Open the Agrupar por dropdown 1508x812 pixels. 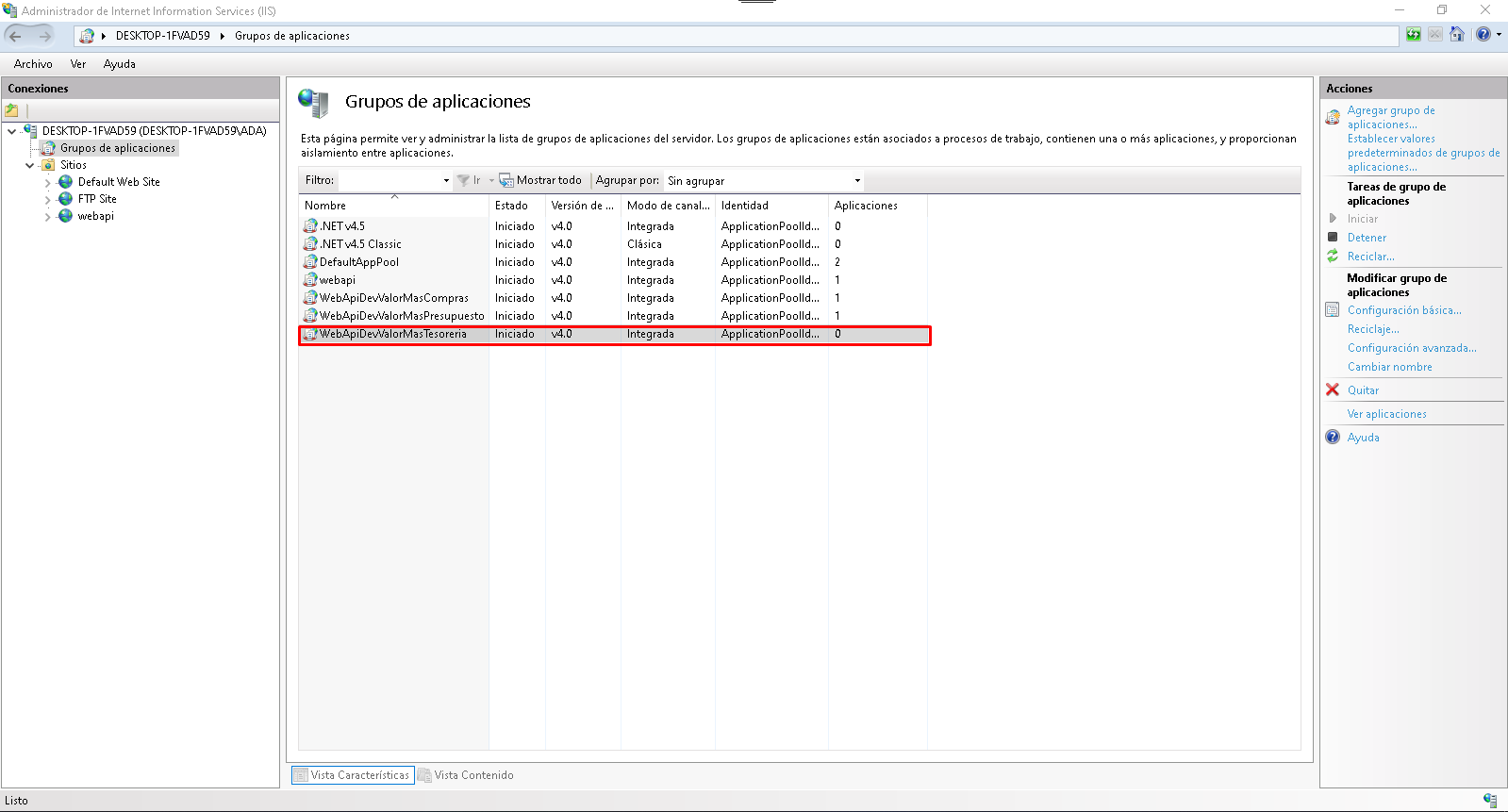(857, 181)
